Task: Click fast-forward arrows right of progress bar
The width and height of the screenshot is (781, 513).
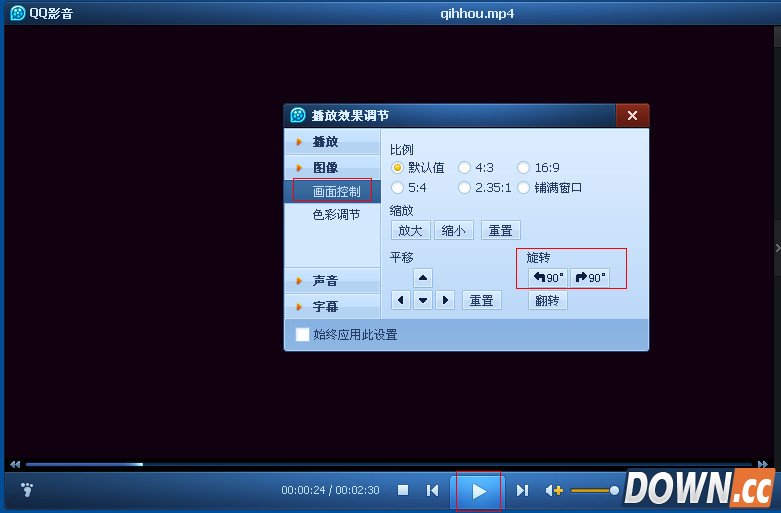Action: (763, 464)
